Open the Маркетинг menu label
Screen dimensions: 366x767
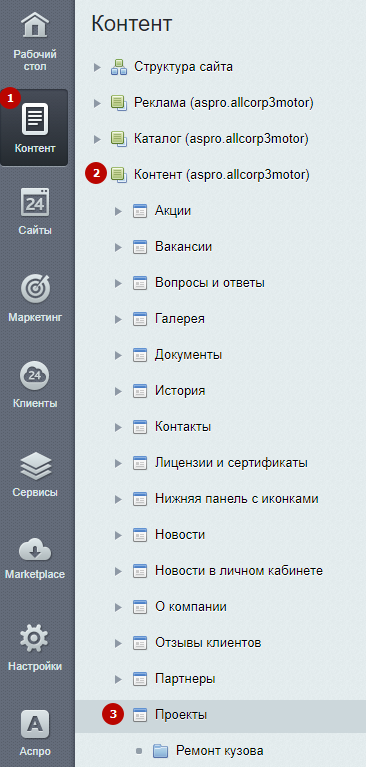tap(35, 317)
